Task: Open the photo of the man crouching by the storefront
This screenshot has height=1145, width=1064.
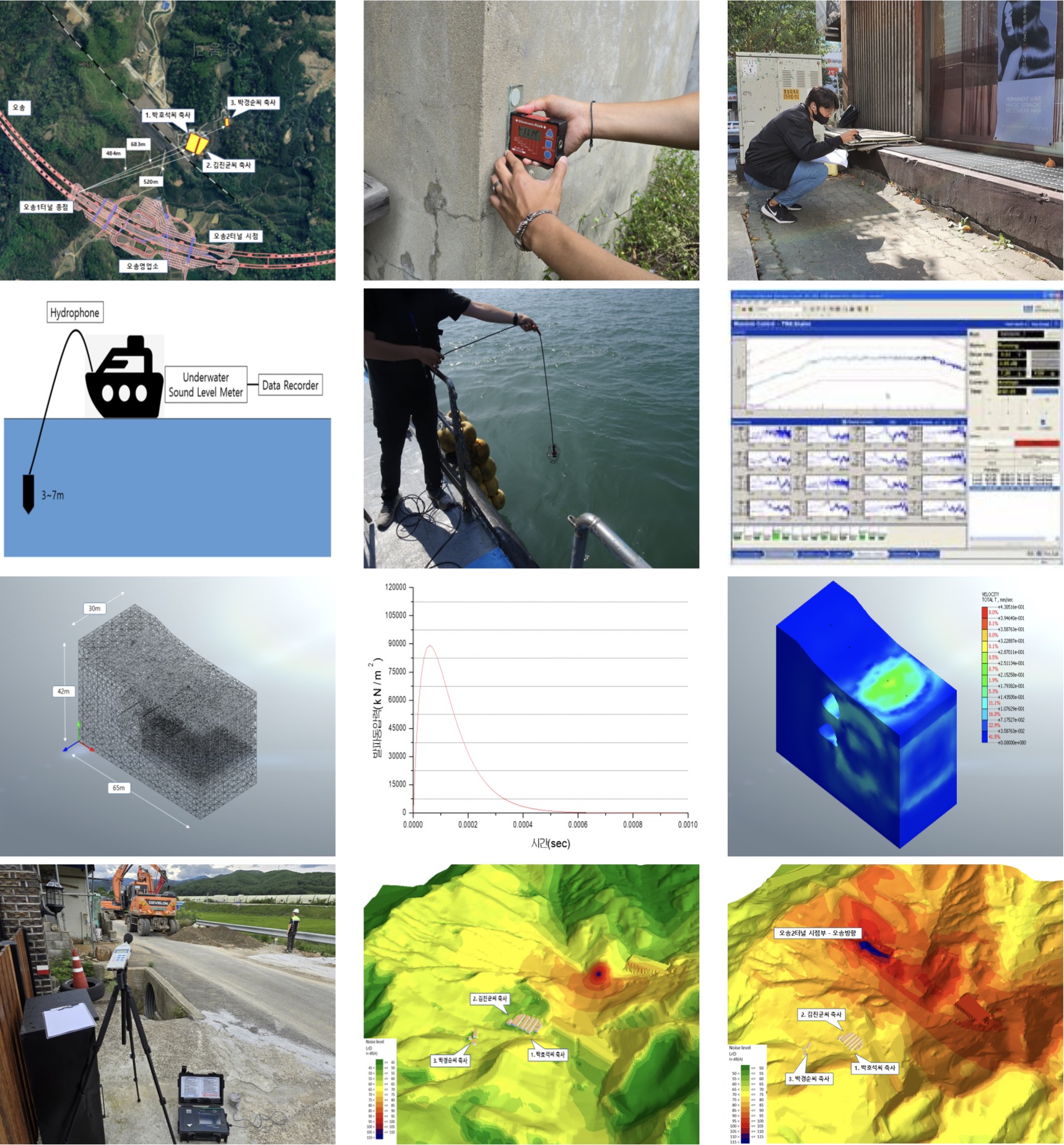Action: [x=895, y=141]
